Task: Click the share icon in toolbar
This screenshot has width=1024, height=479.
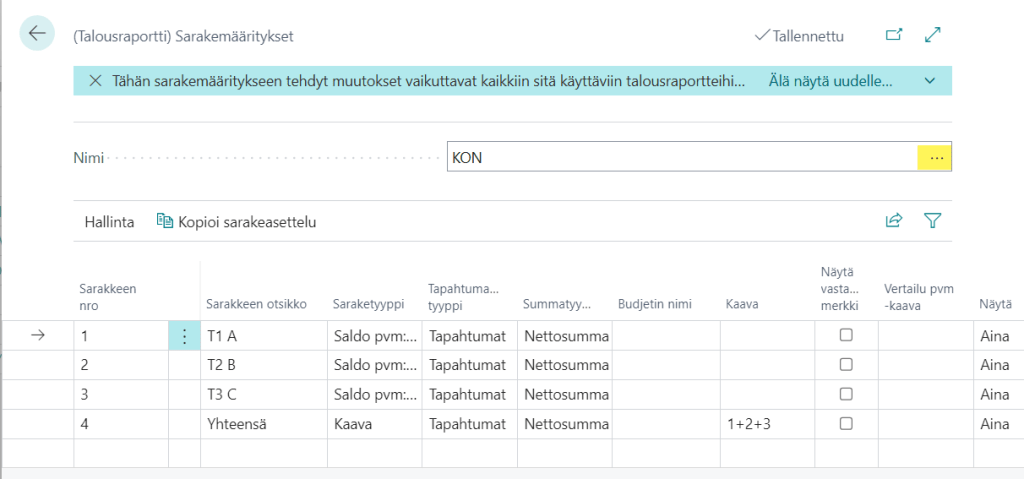Action: tap(894, 221)
